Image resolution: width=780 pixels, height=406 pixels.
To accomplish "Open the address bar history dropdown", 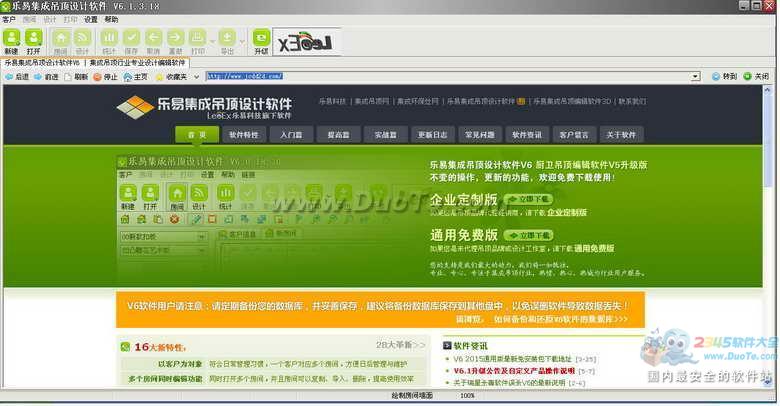I will coord(695,77).
